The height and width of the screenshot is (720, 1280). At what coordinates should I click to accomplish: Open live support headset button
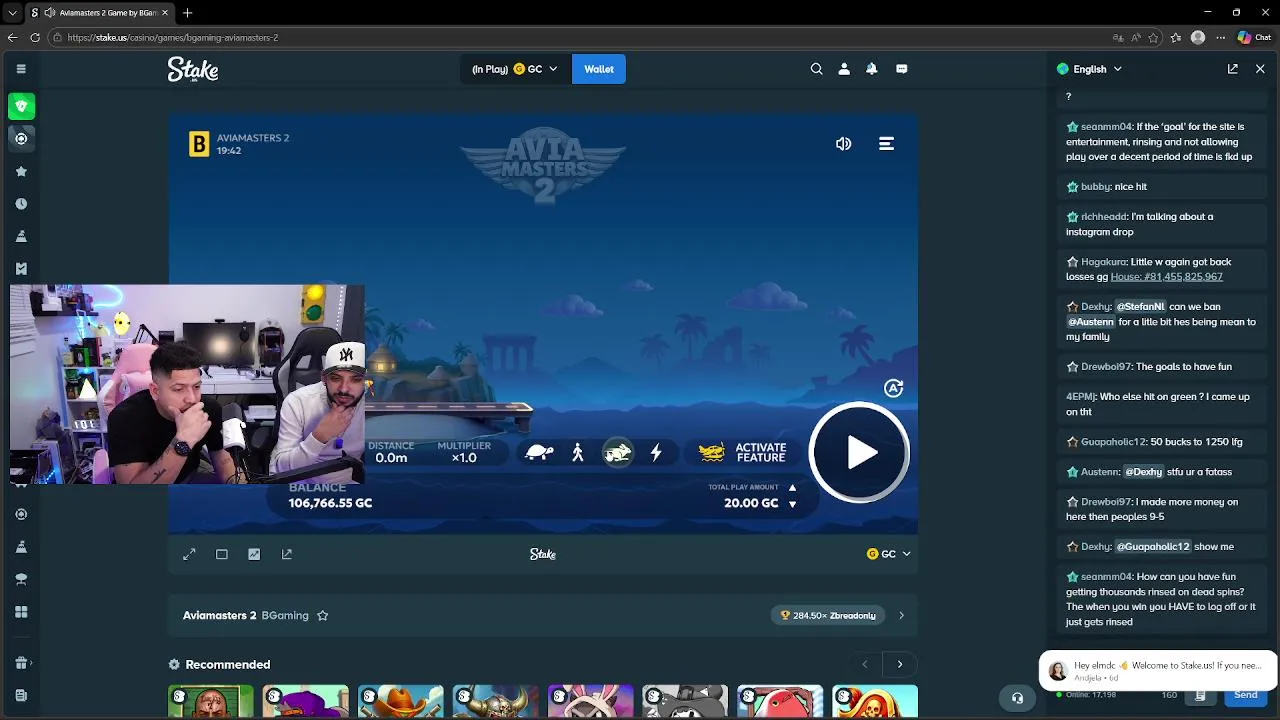(x=1017, y=698)
